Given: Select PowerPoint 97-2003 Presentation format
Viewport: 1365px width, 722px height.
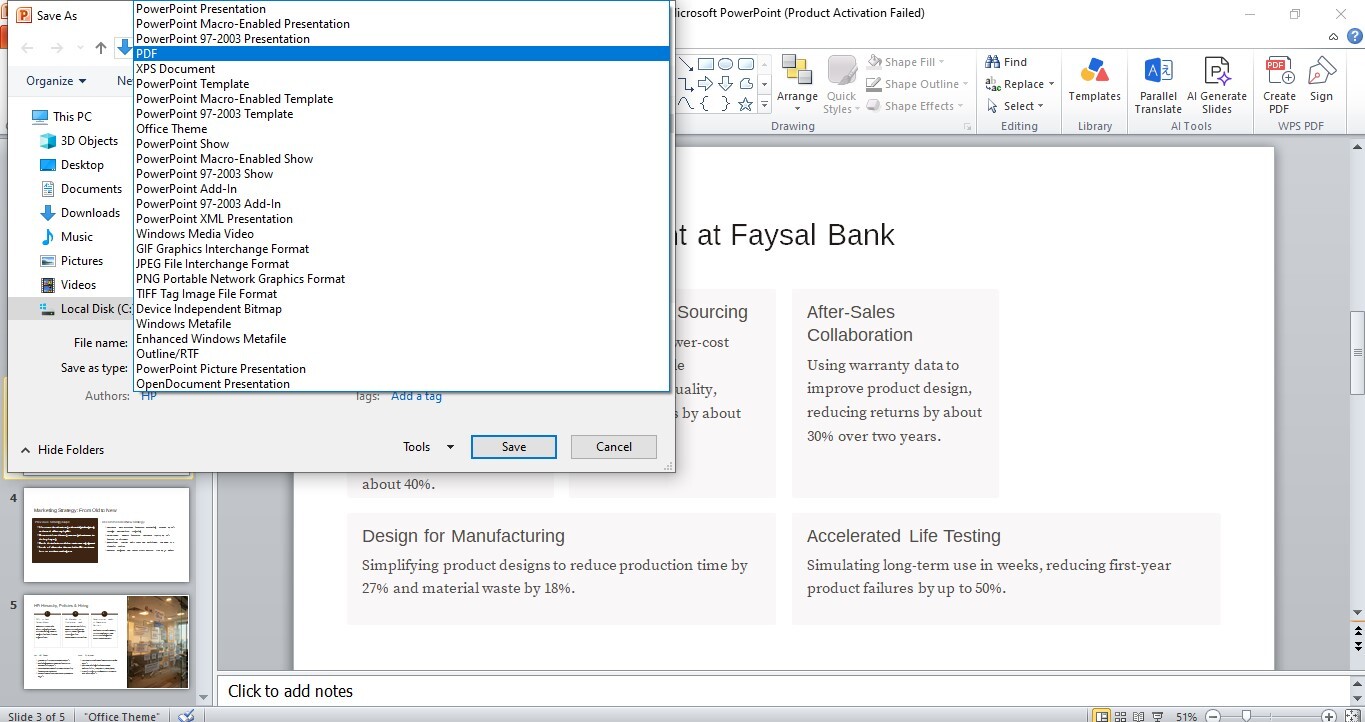Looking at the screenshot, I should point(402,39).
